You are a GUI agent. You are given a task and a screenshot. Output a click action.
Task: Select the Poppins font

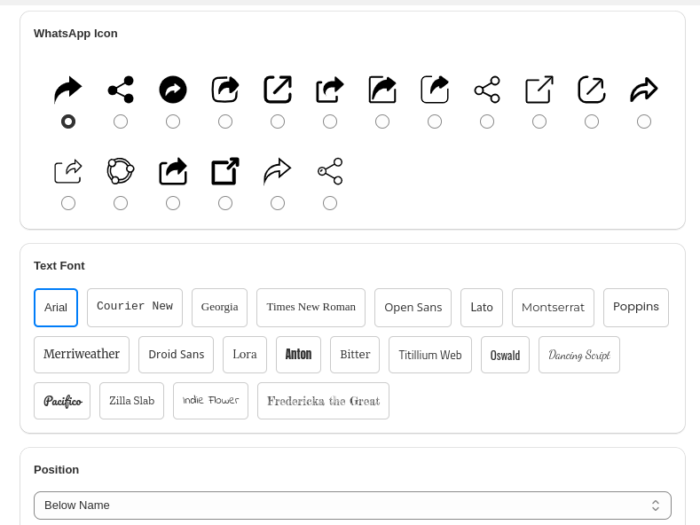point(636,308)
